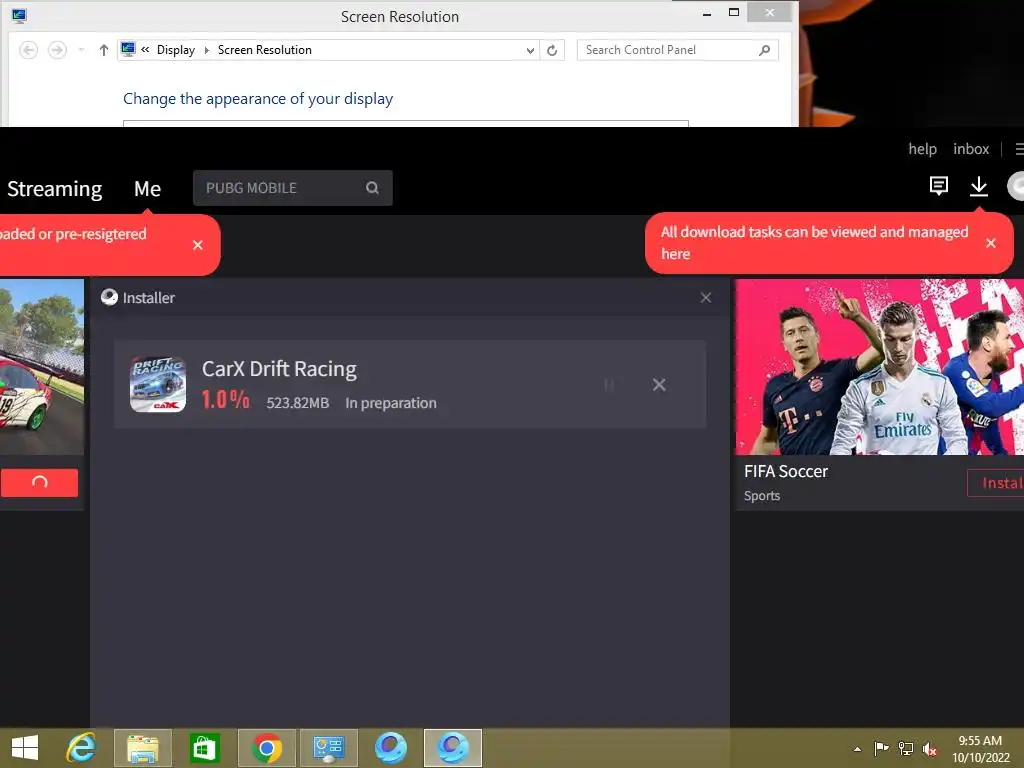Open the Streaming tab

tap(54, 189)
